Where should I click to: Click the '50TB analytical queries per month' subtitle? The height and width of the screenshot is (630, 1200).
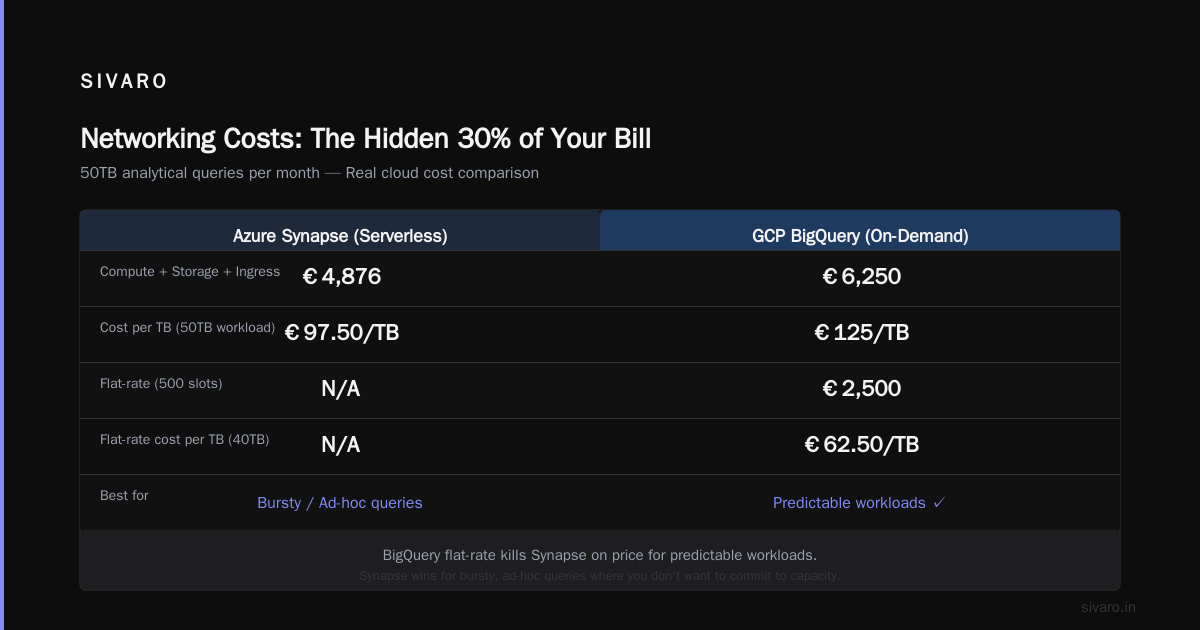310,173
